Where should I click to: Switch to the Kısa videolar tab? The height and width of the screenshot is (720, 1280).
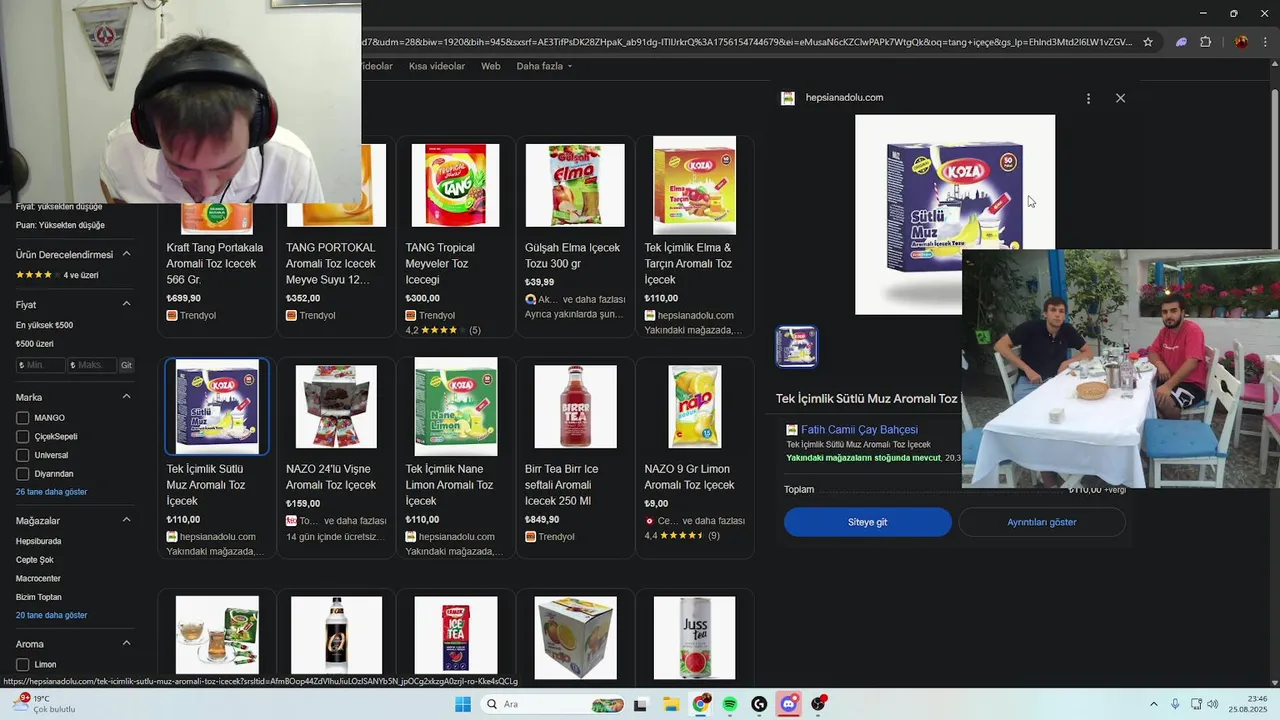(437, 66)
